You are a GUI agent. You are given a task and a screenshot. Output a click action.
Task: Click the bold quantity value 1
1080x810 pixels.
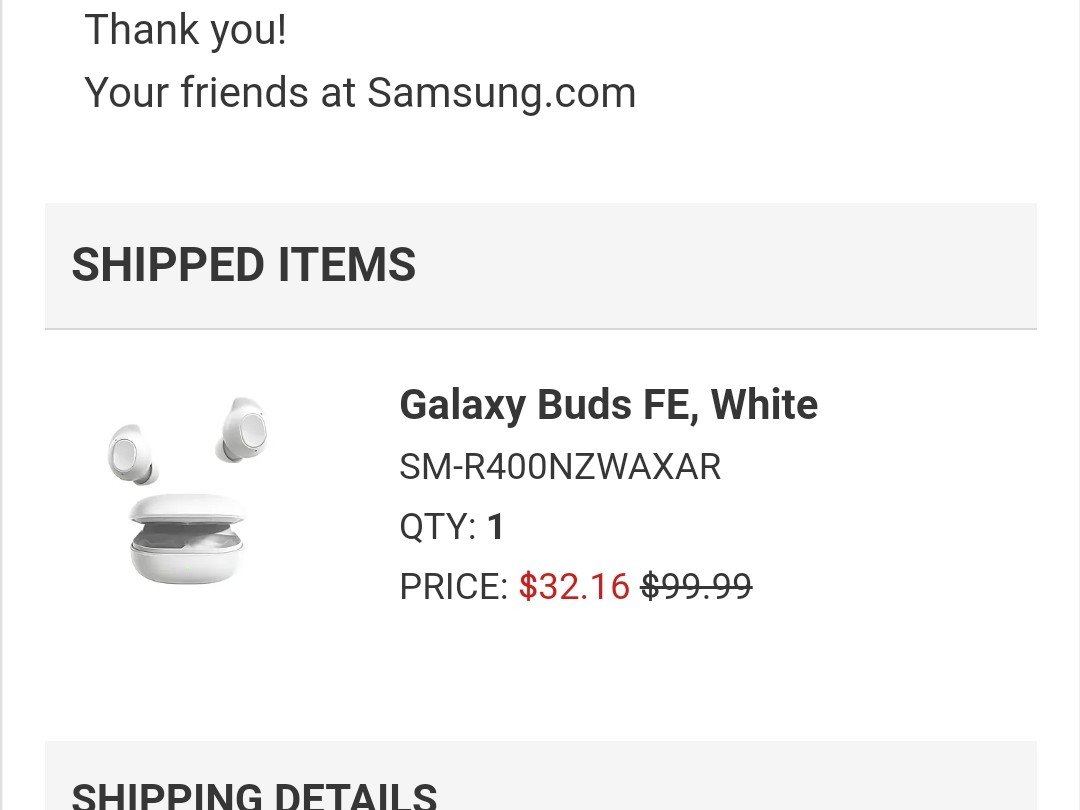(495, 527)
